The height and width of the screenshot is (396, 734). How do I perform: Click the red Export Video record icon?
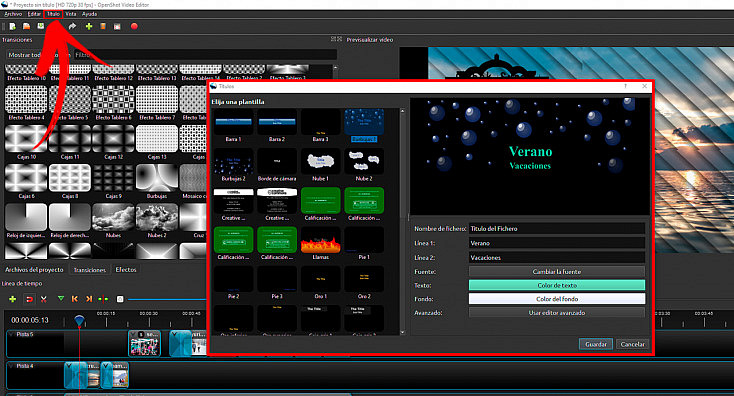coord(134,26)
